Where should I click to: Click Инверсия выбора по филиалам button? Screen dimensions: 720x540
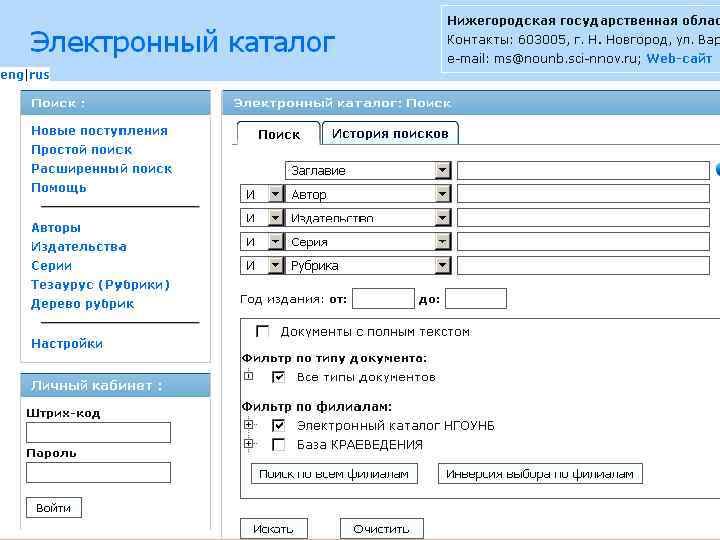pyautogui.click(x=540, y=474)
